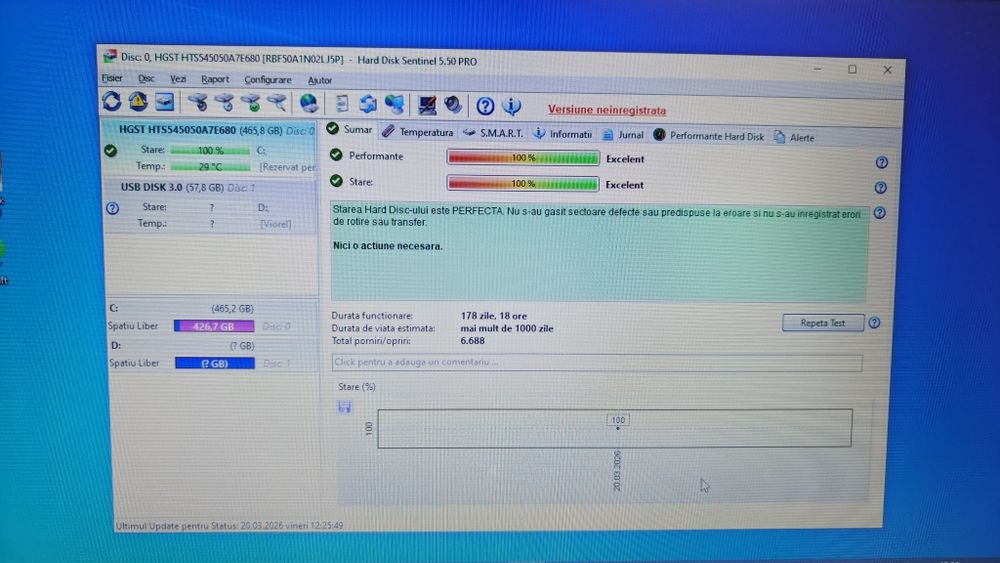Open the Ajutor menu
This screenshot has width=1000, height=563.
[320, 81]
